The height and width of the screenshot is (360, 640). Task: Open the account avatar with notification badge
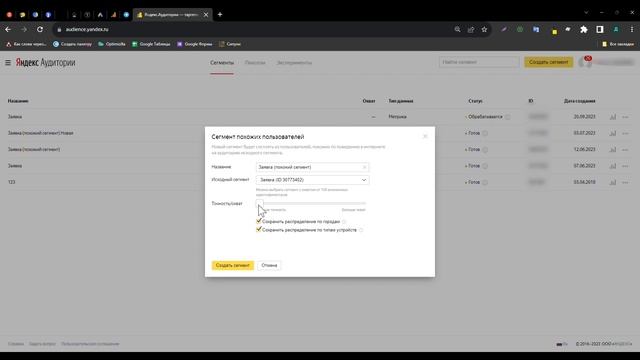[585, 62]
